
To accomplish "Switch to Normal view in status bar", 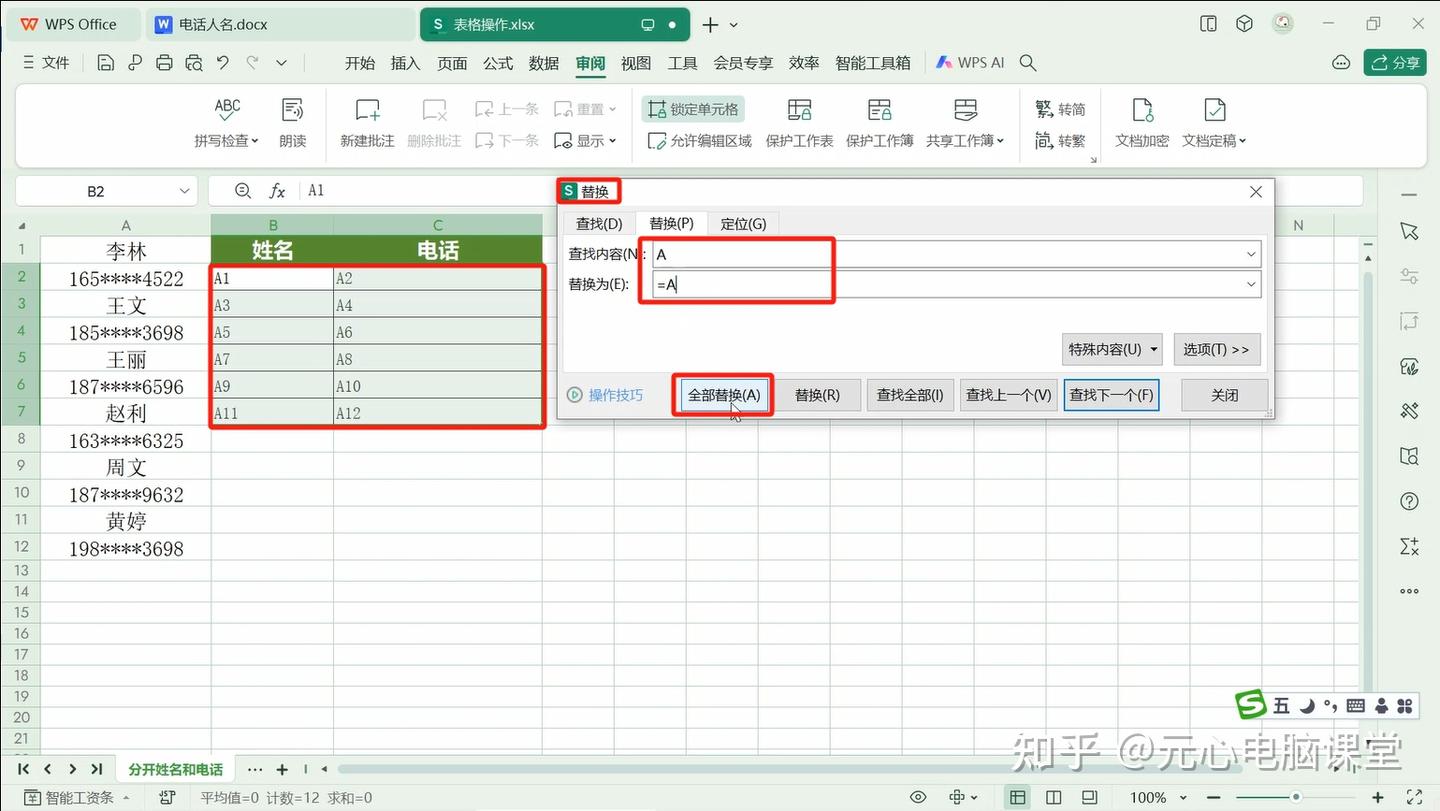I will [x=1018, y=797].
